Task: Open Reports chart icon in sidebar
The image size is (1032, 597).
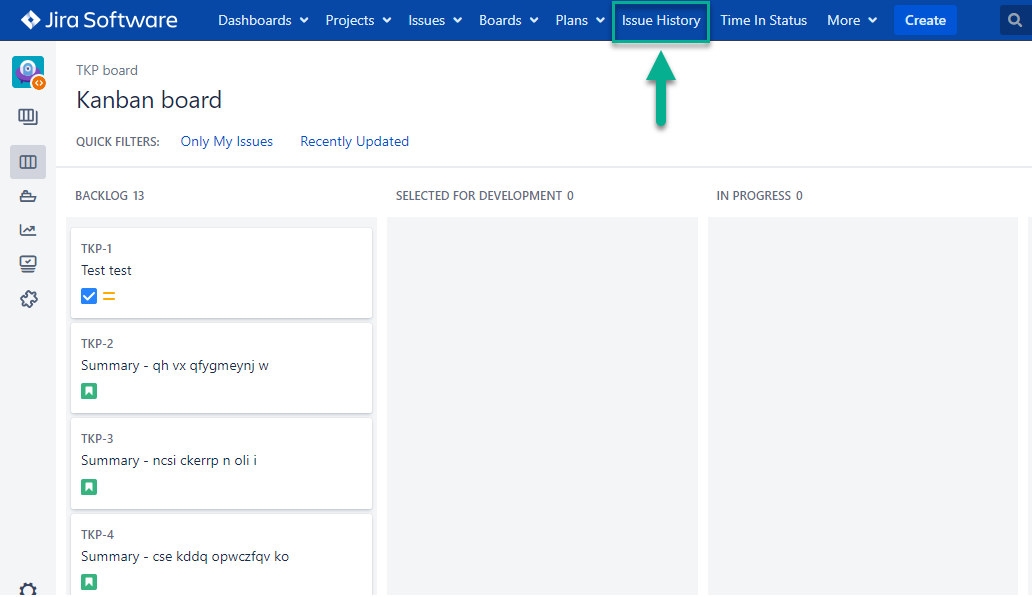Action: click(28, 230)
